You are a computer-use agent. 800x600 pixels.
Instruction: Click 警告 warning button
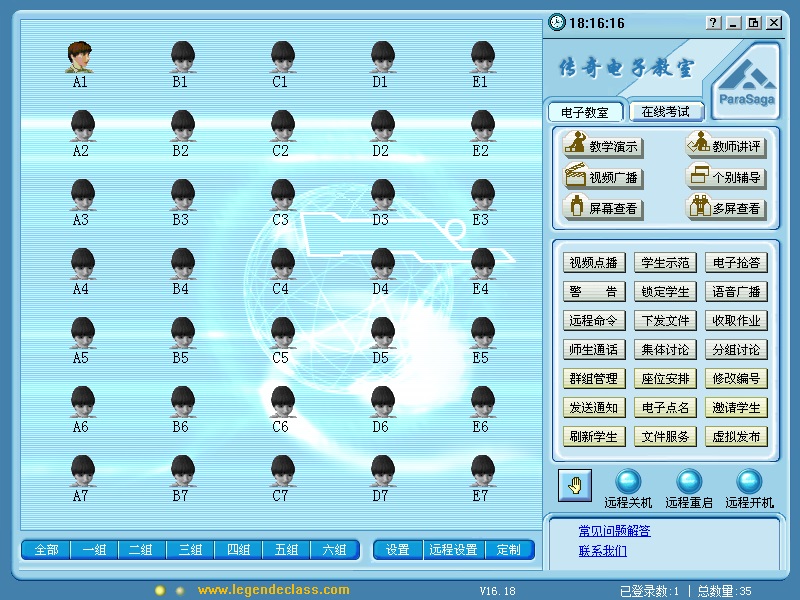click(x=594, y=292)
